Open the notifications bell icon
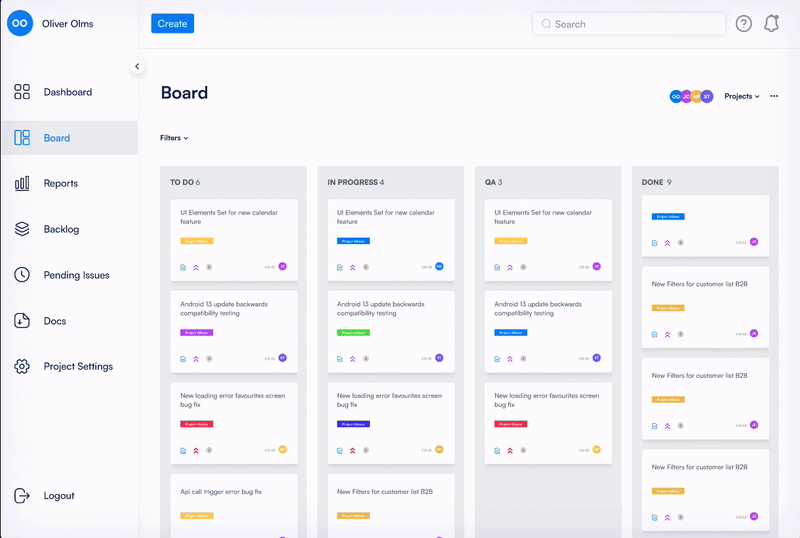 point(771,23)
